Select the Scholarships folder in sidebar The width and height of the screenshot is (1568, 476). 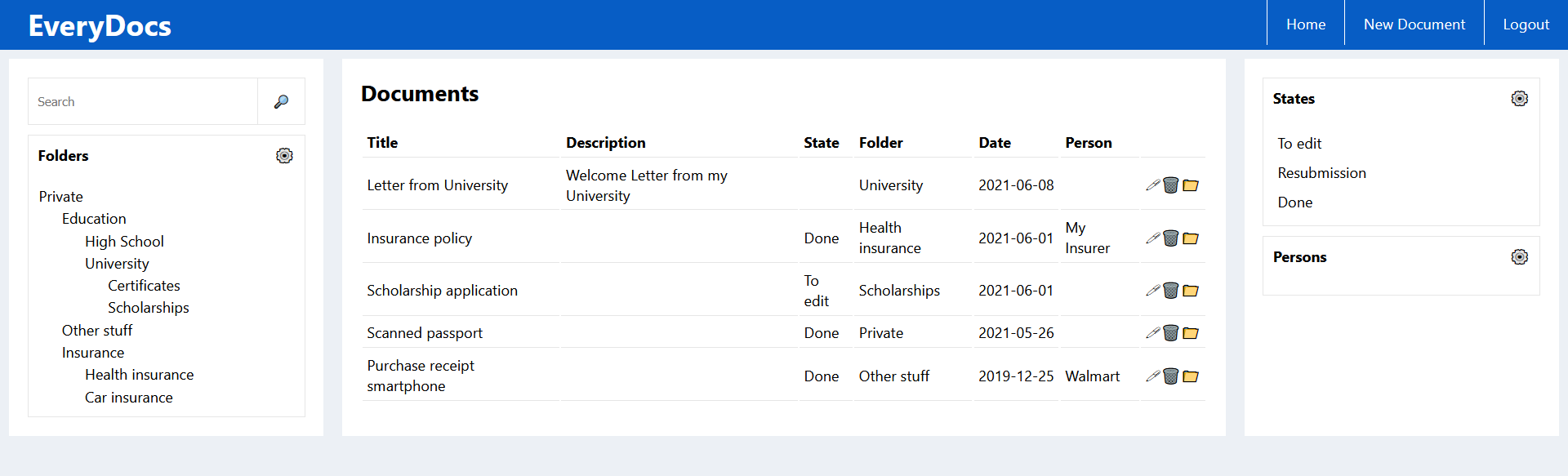click(148, 308)
